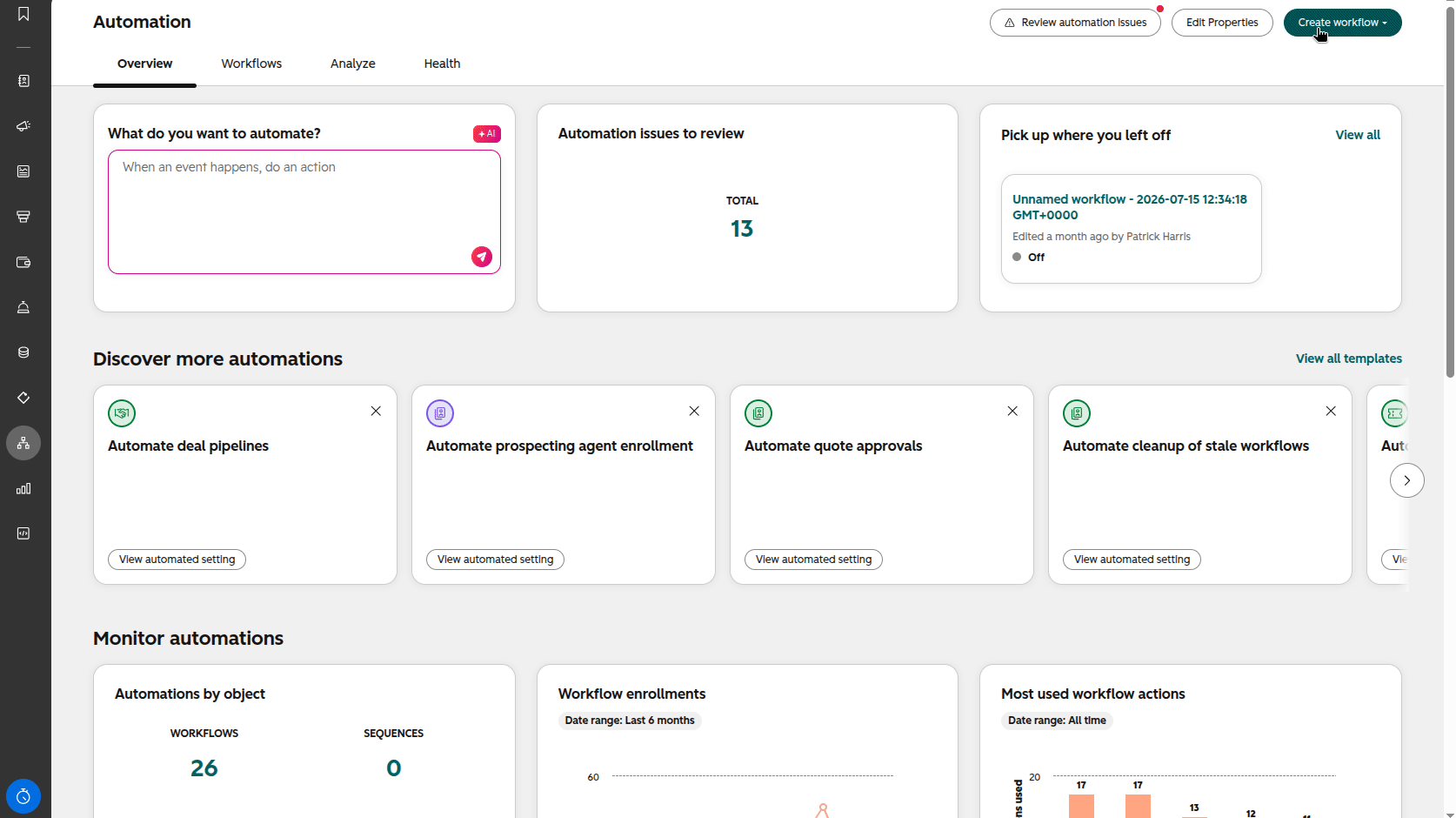Click the 'Date range: Last 6 months' tag

630,721
